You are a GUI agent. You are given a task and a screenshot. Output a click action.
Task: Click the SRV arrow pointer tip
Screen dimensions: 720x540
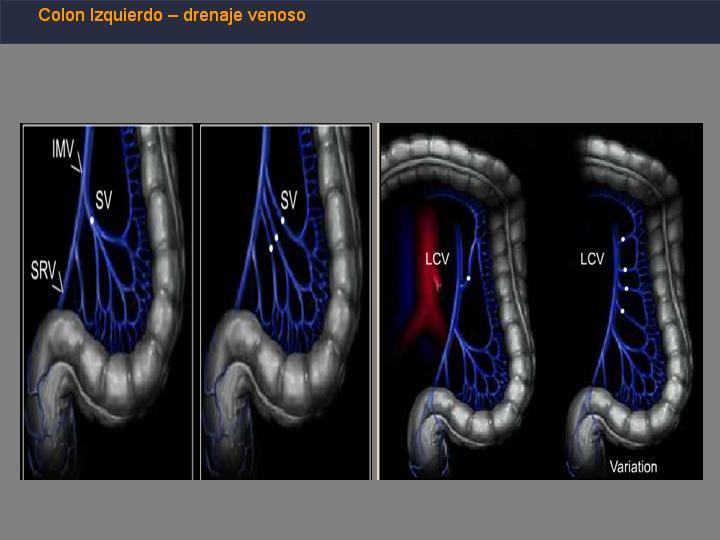coord(62,291)
